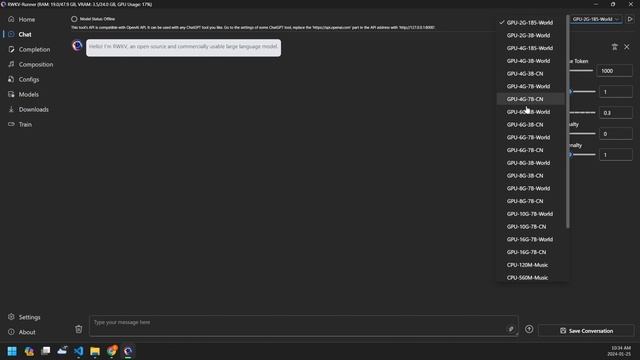Click the value field showing 0
The width and height of the screenshot is (640, 360).
pos(616,134)
